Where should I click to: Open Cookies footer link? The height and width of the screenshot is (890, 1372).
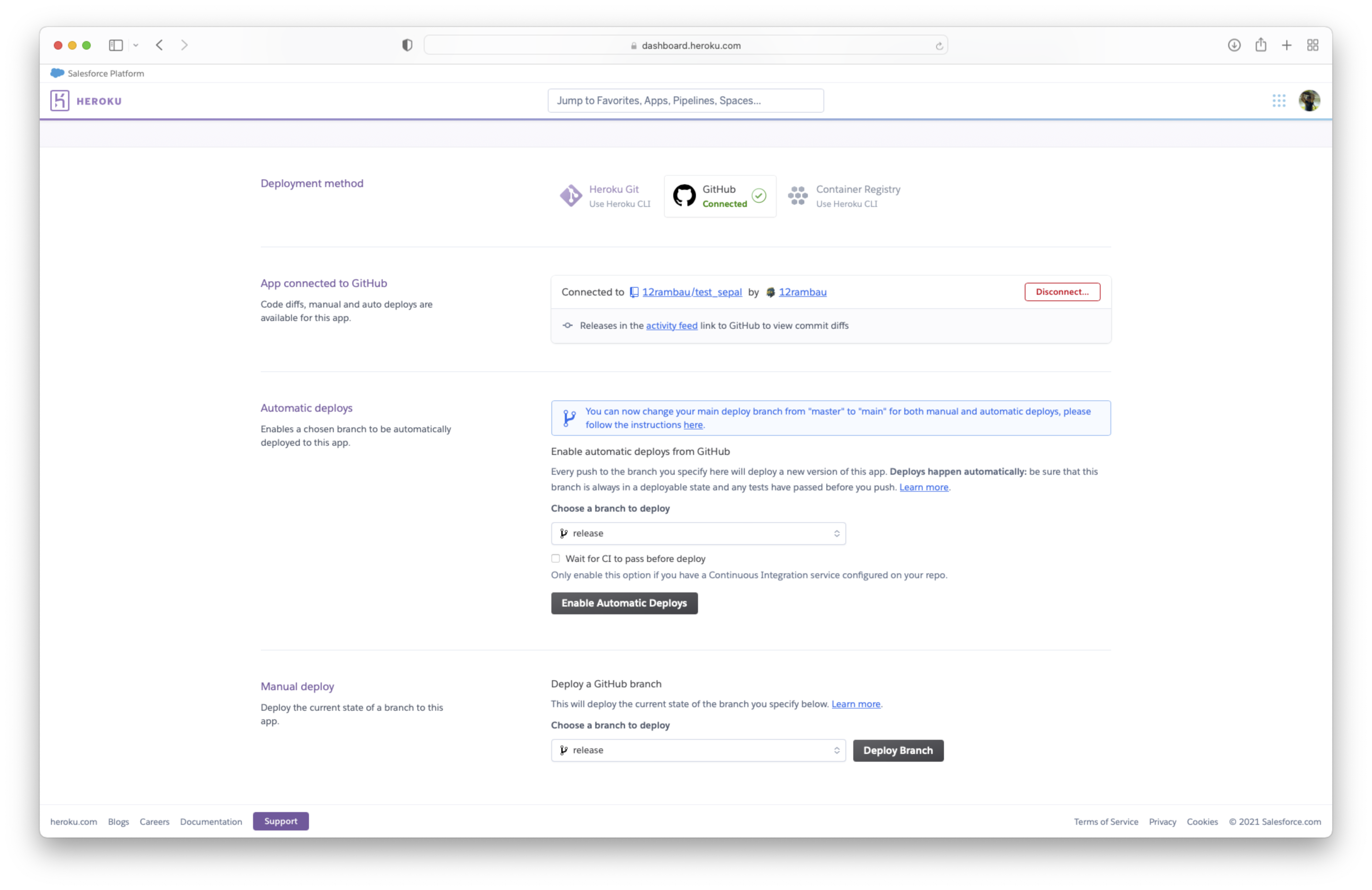click(x=1202, y=822)
